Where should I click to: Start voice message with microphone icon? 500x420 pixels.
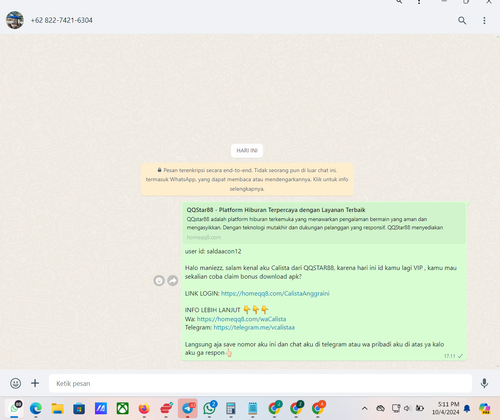(x=484, y=383)
